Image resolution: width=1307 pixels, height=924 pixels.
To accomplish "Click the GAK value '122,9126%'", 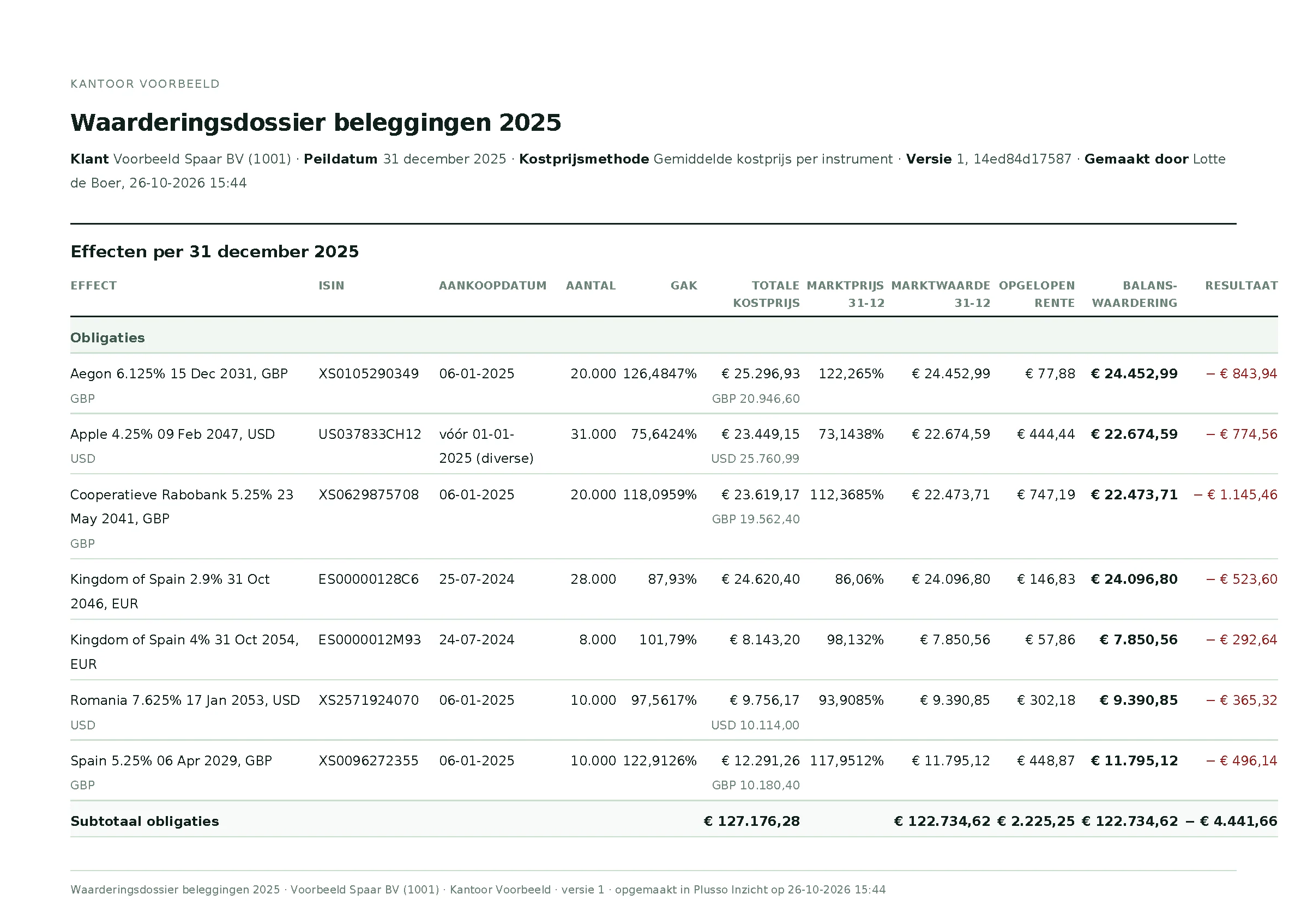I will (x=660, y=760).
